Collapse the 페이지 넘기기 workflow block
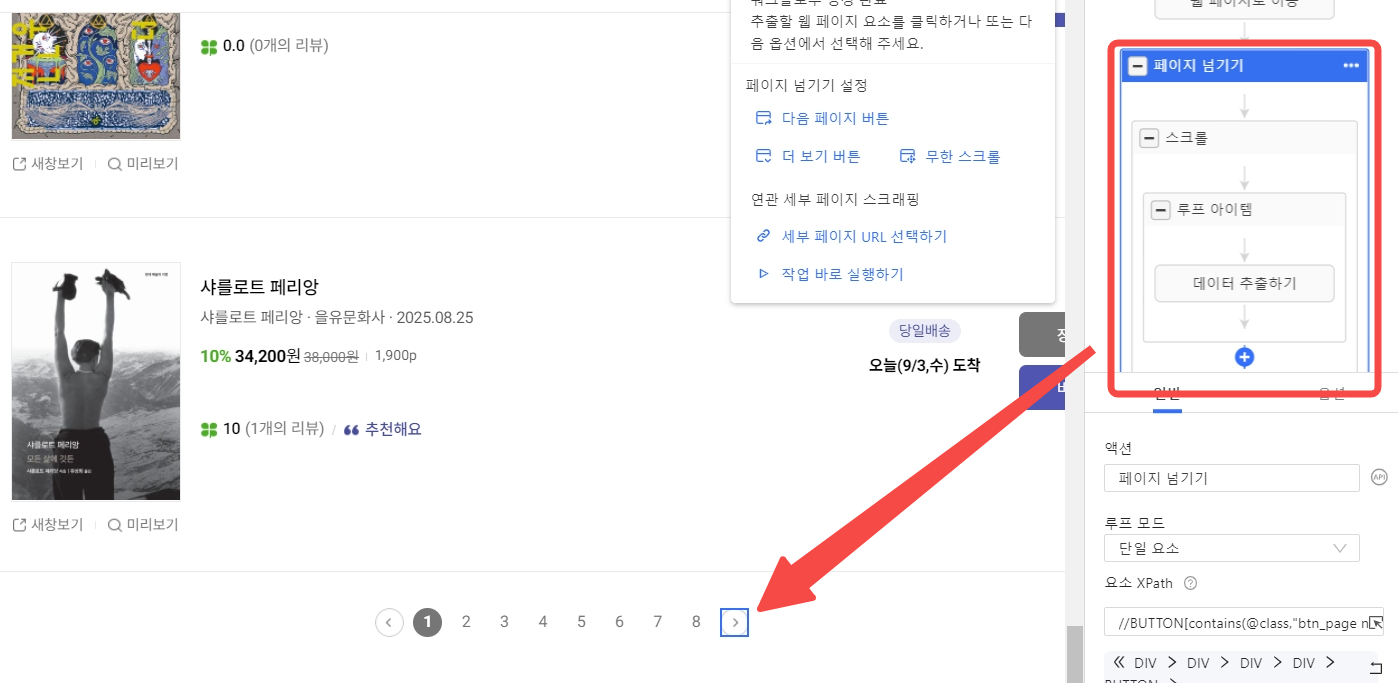Viewport: 1398px width, 683px height. 1137,66
